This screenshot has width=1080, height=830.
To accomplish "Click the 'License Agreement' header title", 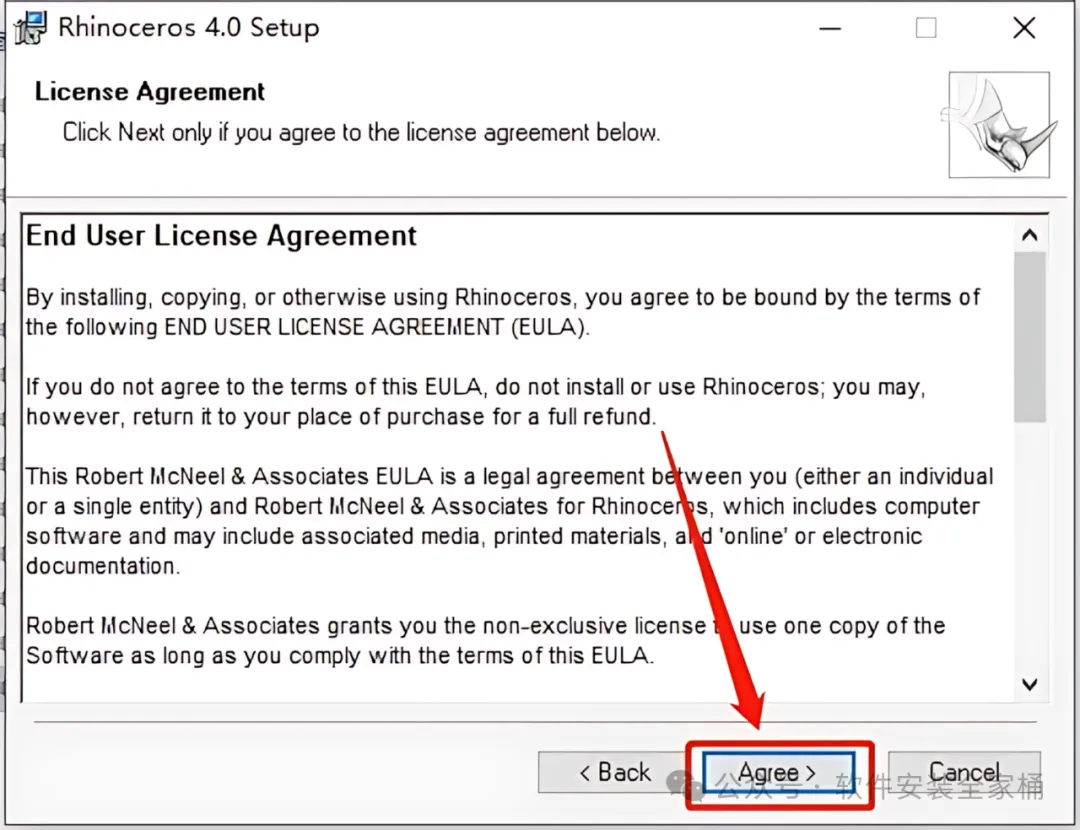I will tap(150, 92).
